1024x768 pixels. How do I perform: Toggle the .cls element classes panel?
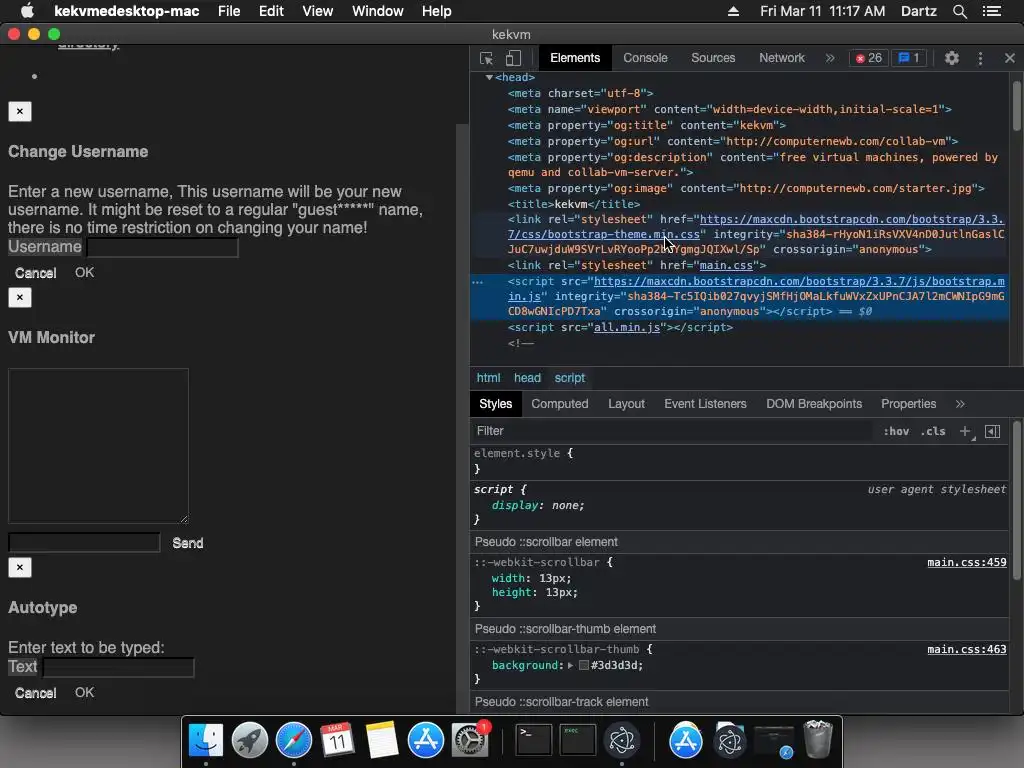coord(933,431)
